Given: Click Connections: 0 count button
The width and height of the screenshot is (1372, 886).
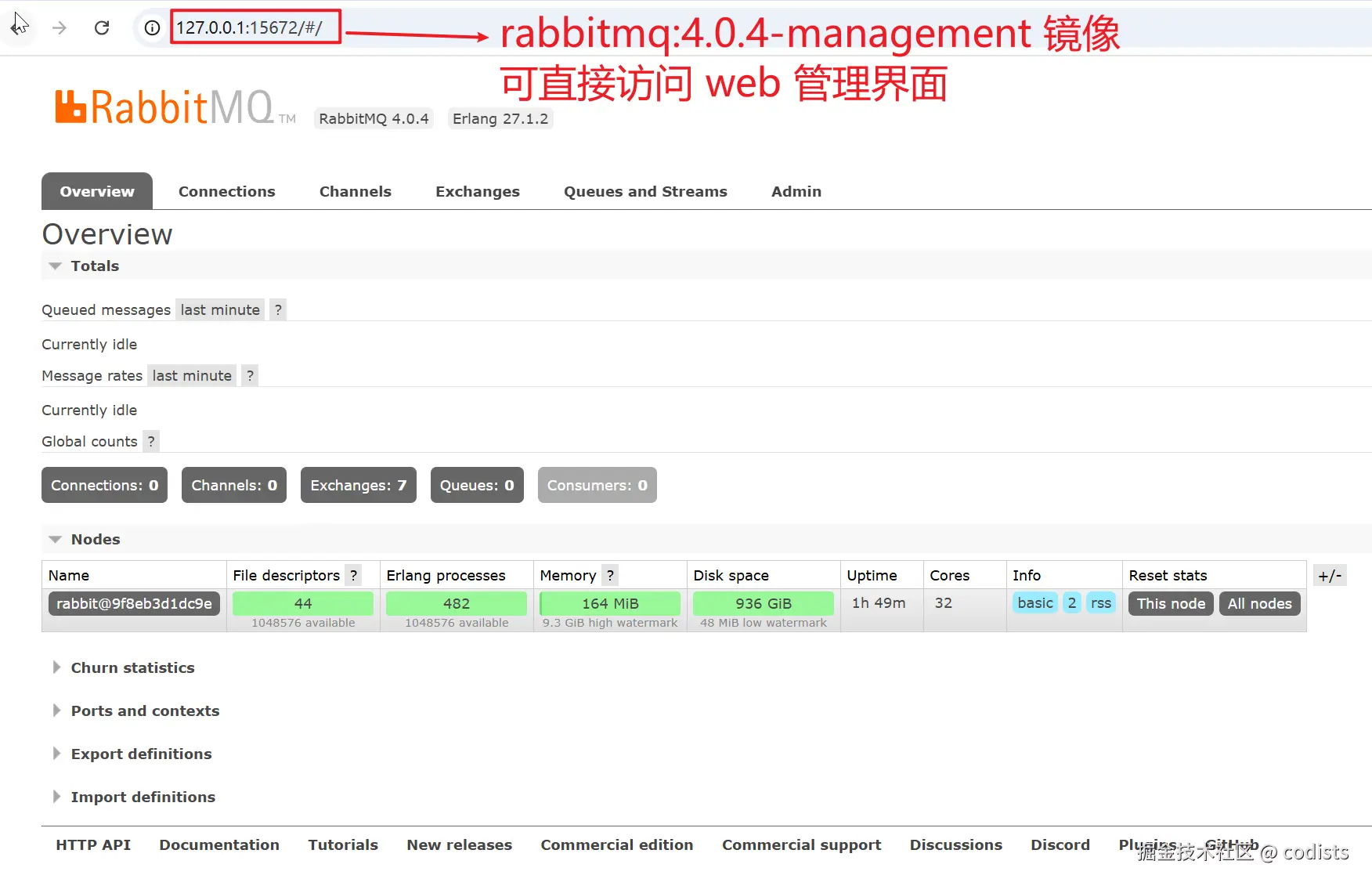Looking at the screenshot, I should point(105,486).
